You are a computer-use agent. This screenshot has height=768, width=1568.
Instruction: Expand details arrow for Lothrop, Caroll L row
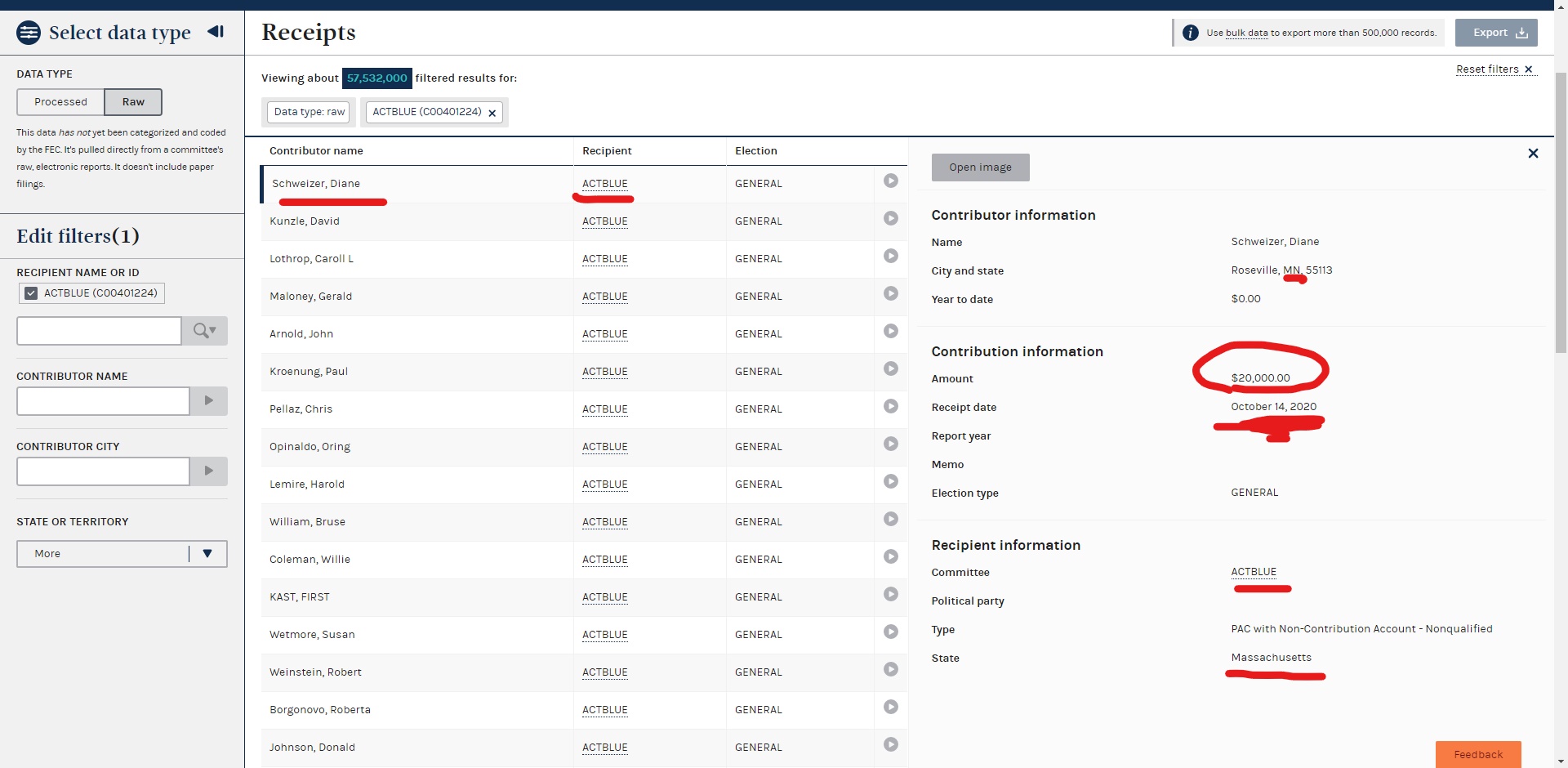(x=891, y=256)
